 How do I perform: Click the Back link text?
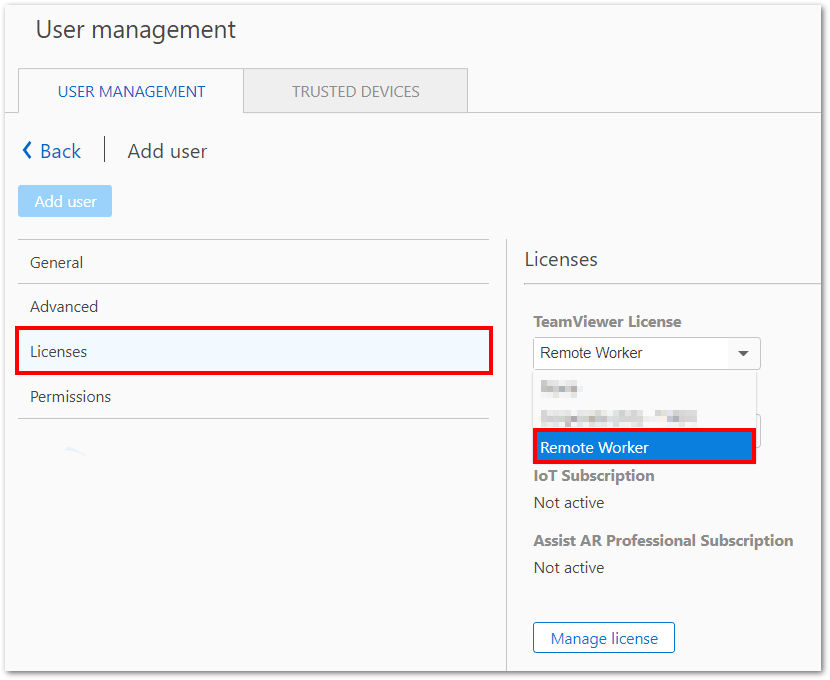click(x=60, y=151)
